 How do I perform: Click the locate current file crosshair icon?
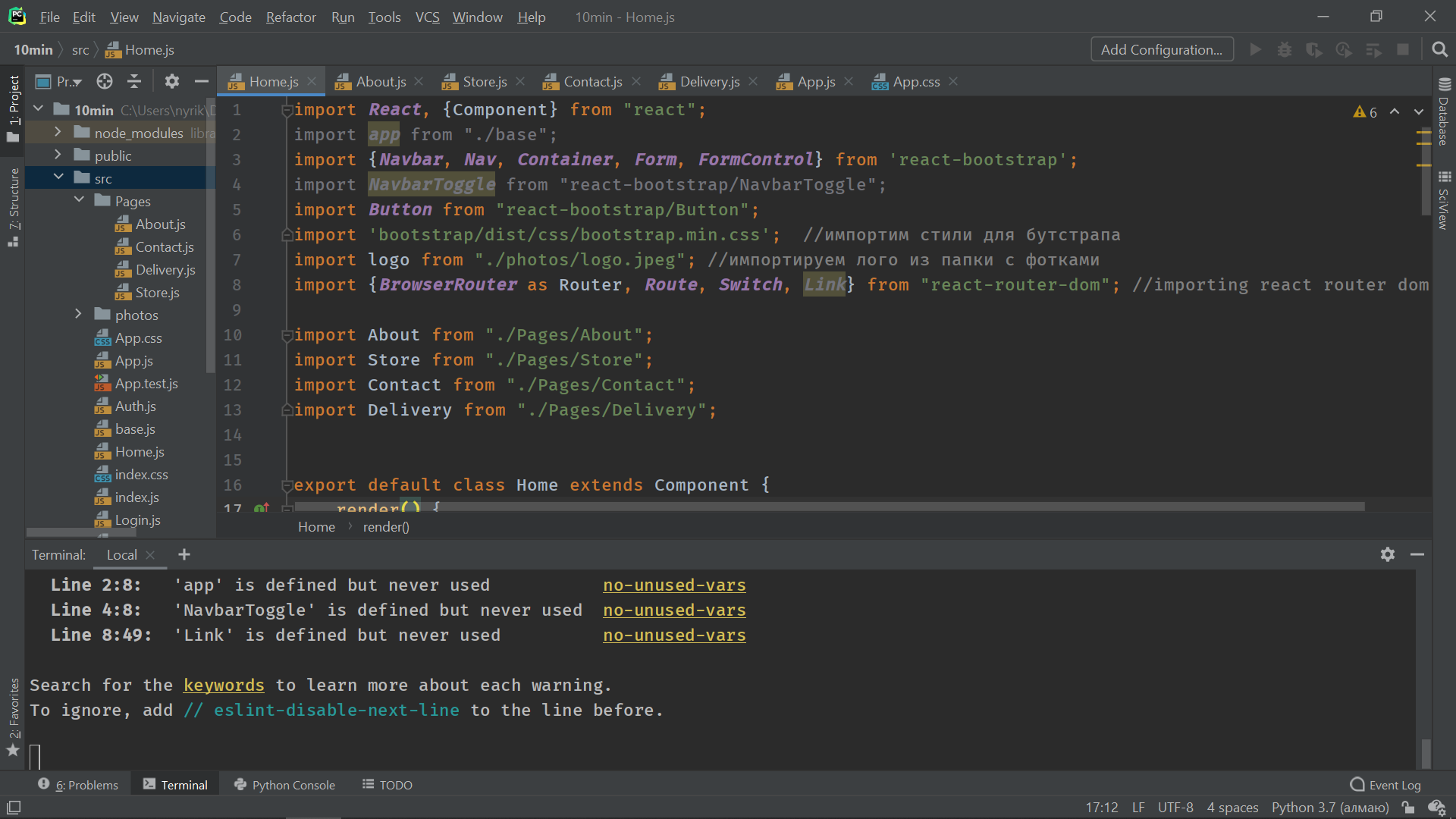coord(105,81)
